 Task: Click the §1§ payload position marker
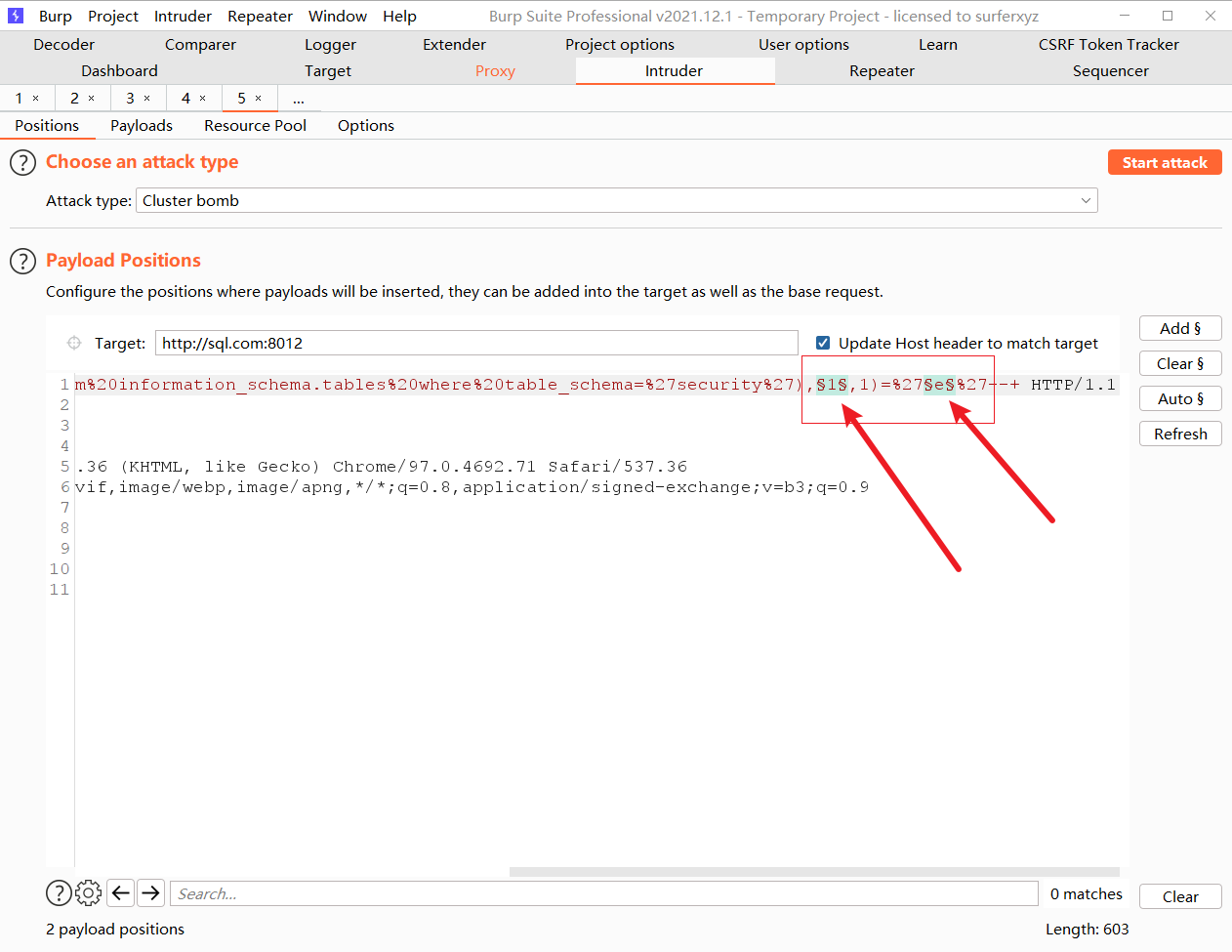(x=832, y=385)
